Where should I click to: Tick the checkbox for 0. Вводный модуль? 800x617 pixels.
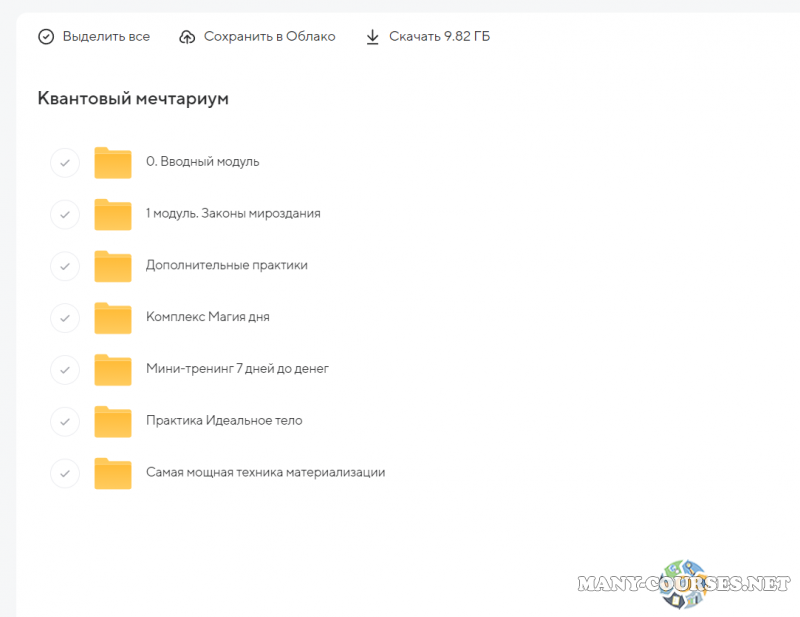(x=65, y=162)
